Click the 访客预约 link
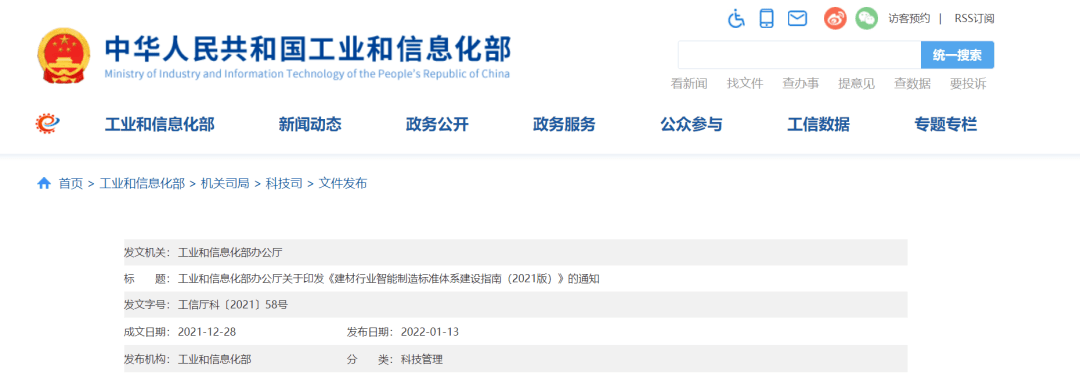The image size is (1080, 392). pyautogui.click(x=909, y=19)
